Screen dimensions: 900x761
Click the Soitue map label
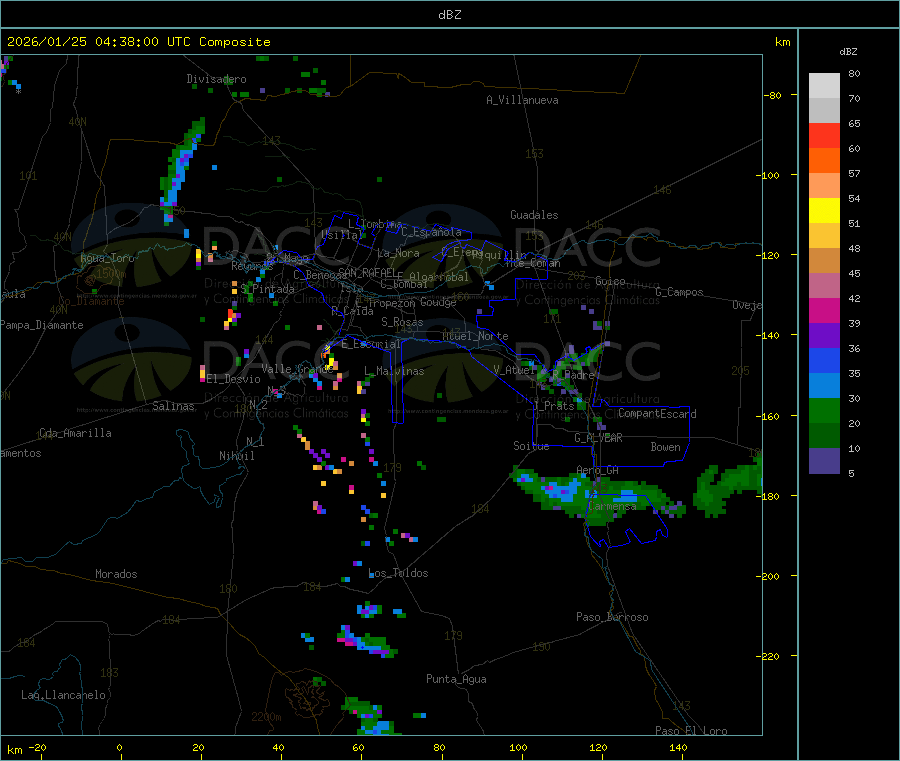click(x=532, y=446)
